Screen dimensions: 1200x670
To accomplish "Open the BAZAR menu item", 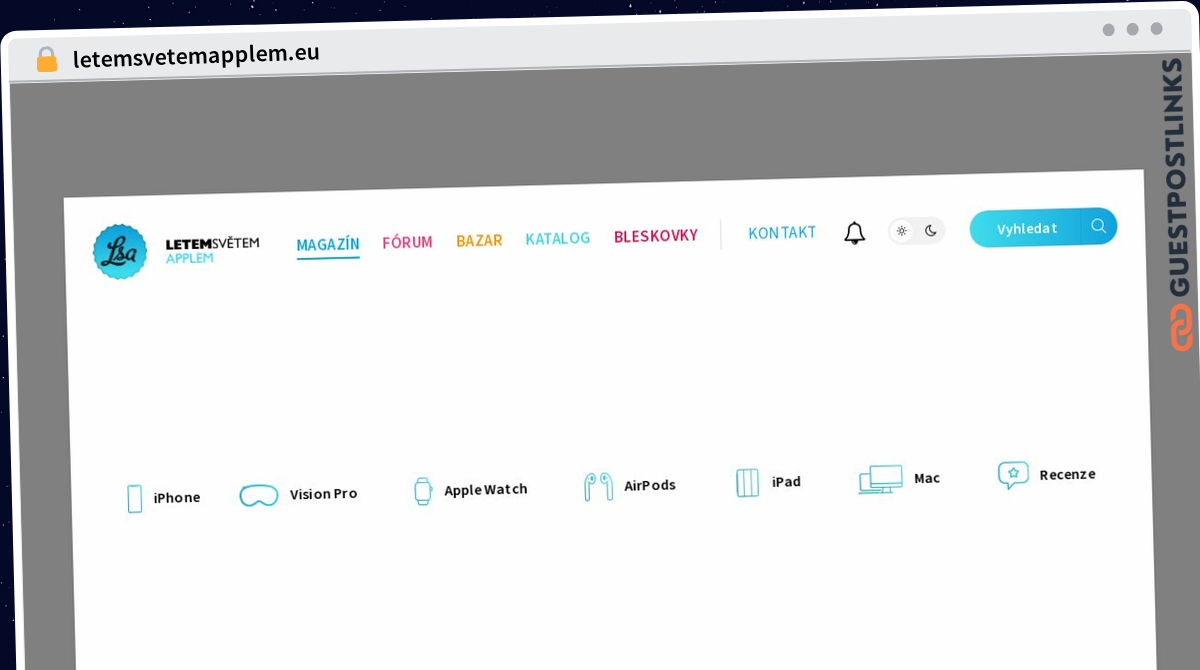I will (479, 240).
